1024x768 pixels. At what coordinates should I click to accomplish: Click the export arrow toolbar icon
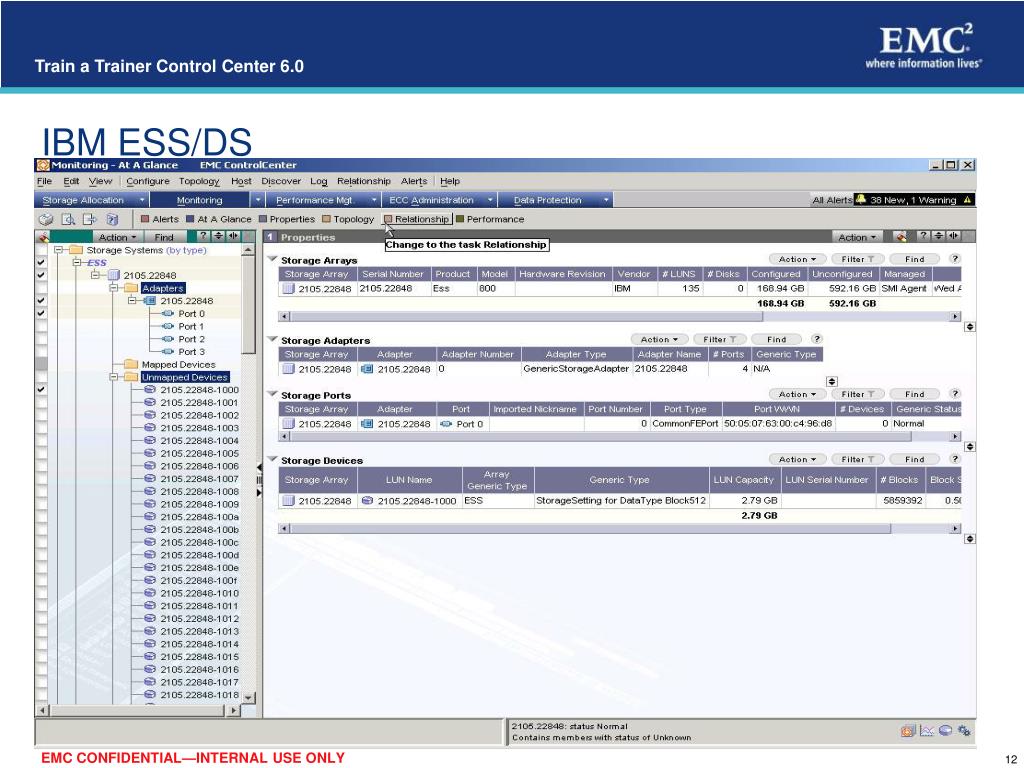click(x=89, y=219)
